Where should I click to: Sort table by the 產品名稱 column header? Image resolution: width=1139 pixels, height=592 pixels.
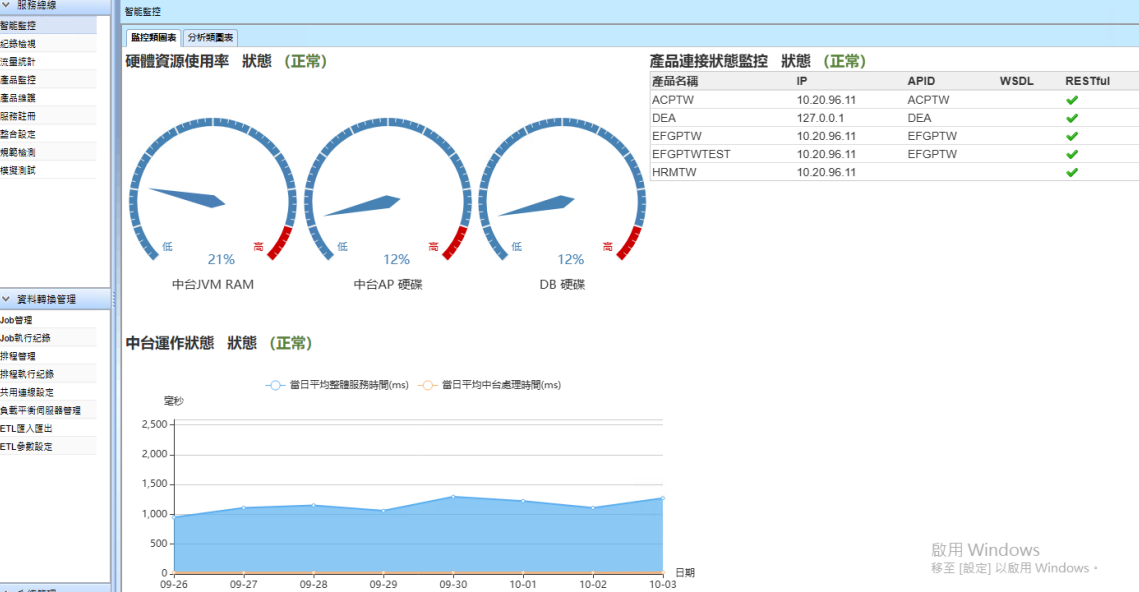click(x=675, y=80)
